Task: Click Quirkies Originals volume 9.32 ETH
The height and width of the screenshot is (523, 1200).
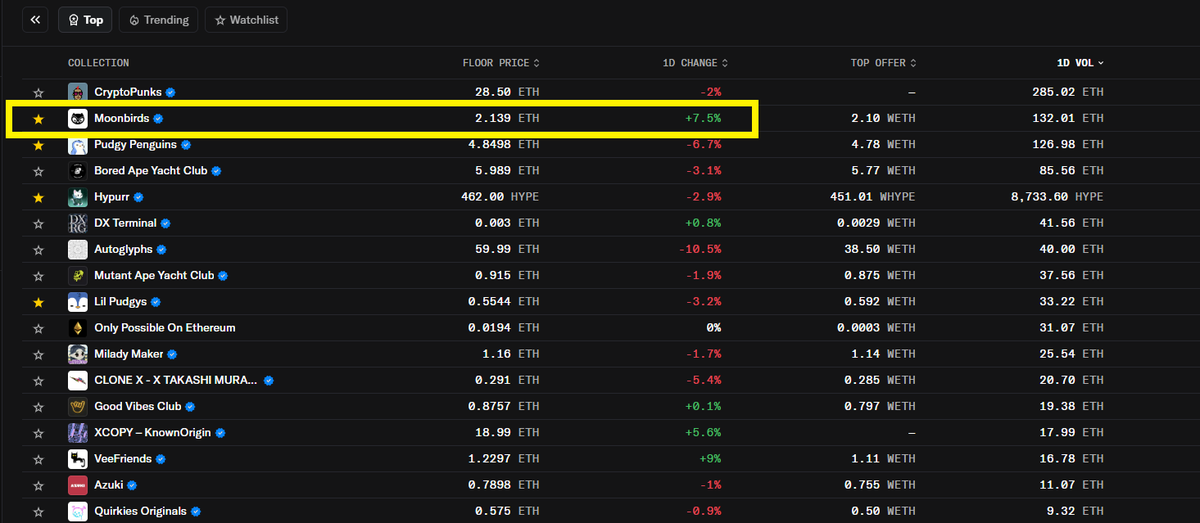Action: 1075,511
